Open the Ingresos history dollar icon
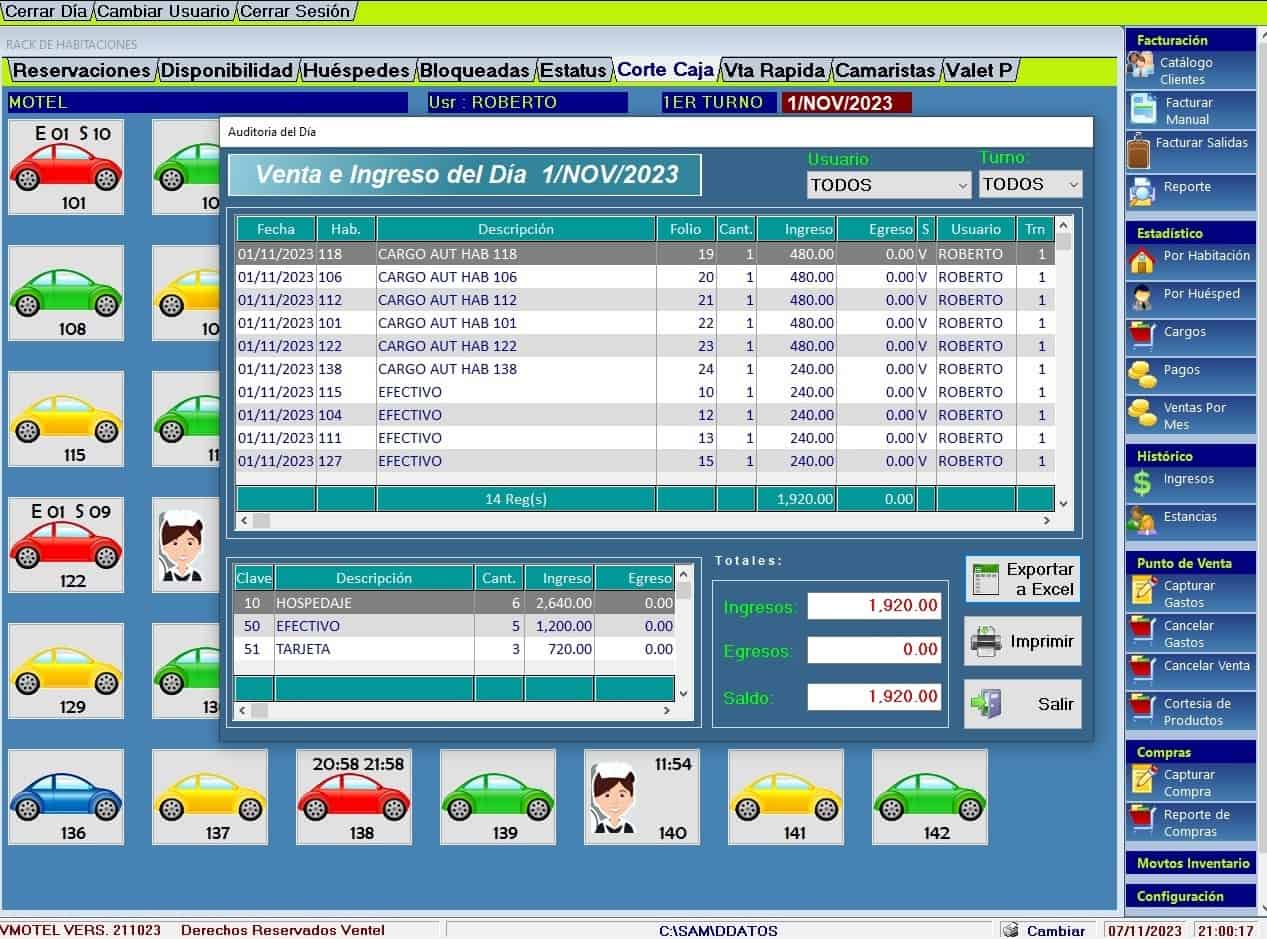The width and height of the screenshot is (1267, 939). 1142,482
